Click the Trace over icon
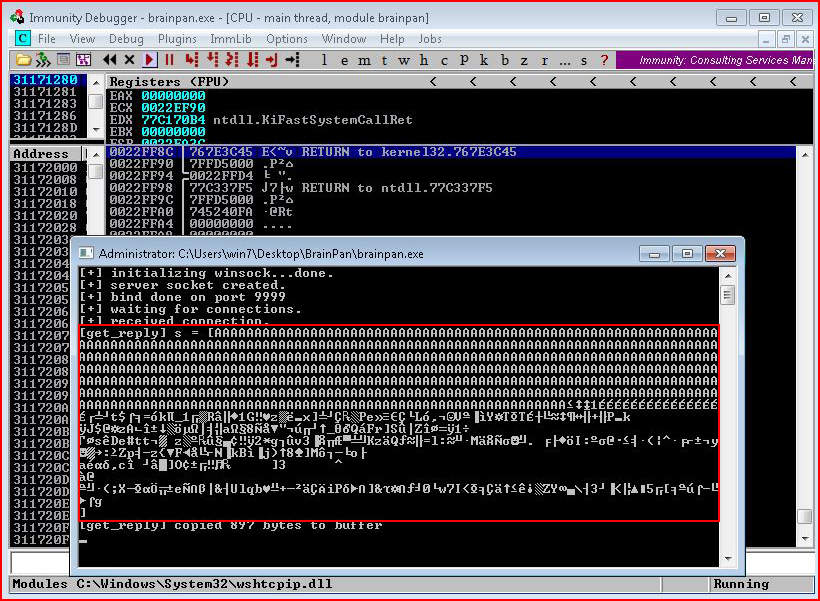This screenshot has width=820, height=601. click(253, 60)
